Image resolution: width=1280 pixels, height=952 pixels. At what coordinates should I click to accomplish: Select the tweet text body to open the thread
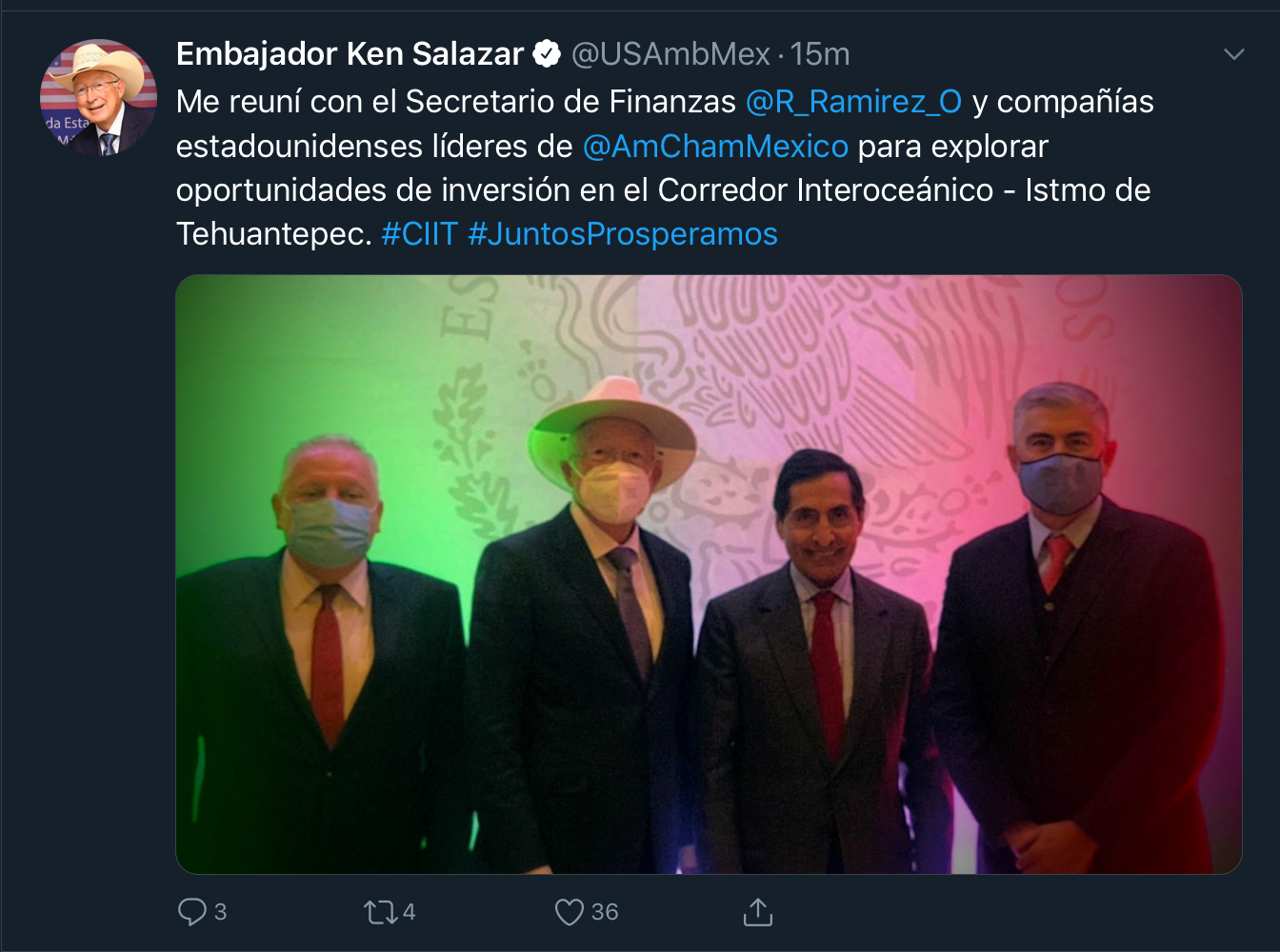click(x=665, y=168)
